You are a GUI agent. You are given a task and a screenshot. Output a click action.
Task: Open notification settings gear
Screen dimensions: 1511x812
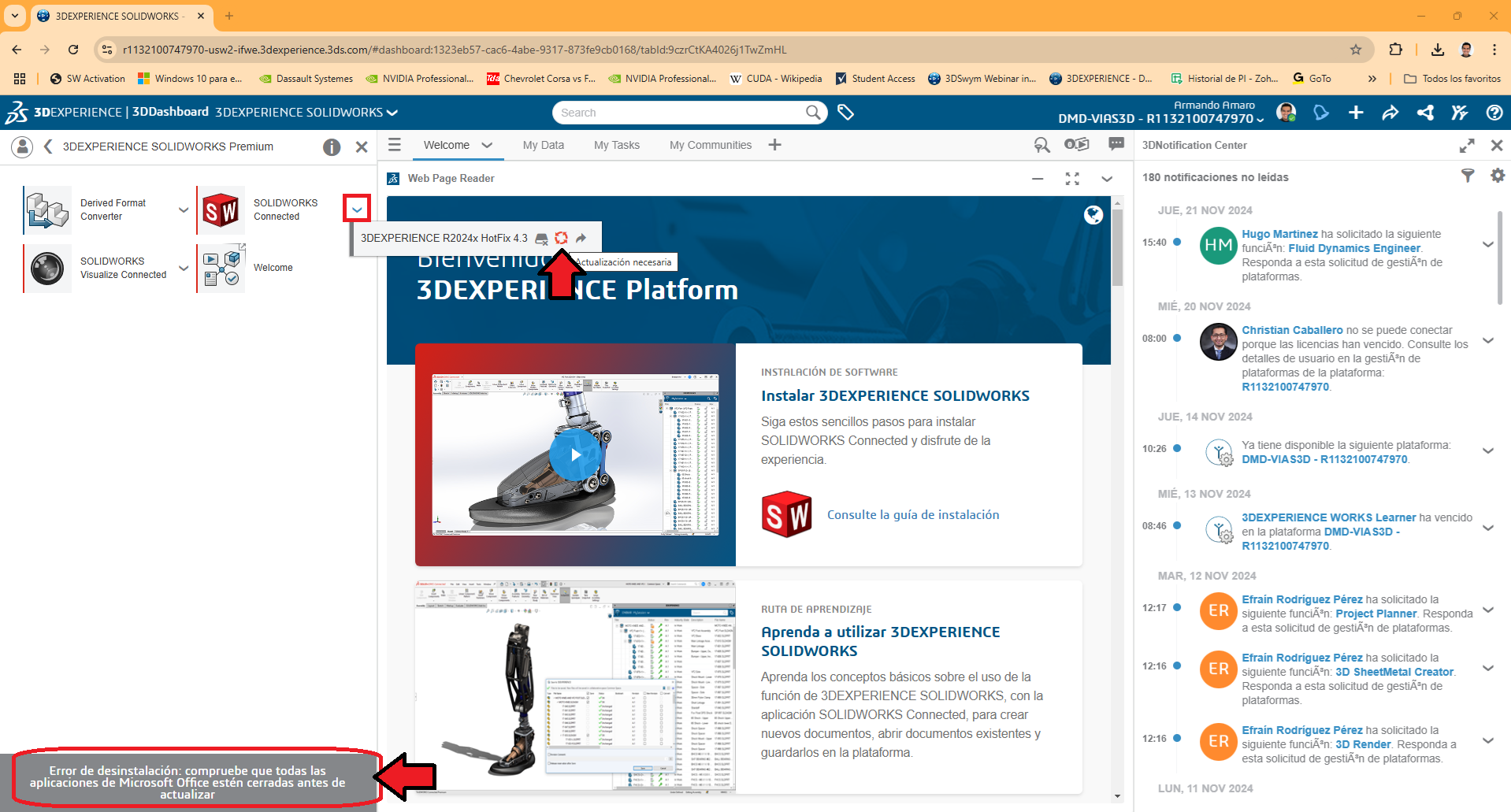pyautogui.click(x=1498, y=176)
